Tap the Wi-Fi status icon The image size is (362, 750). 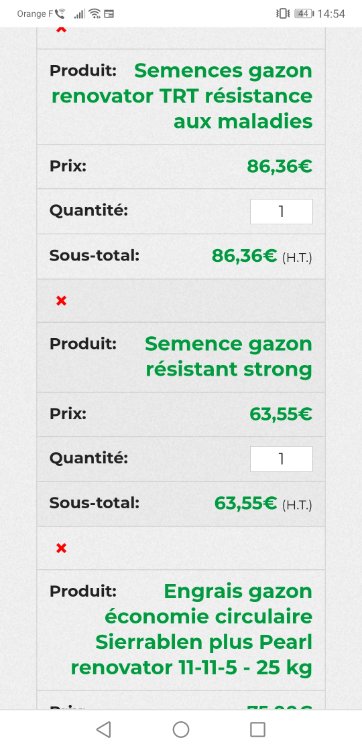pyautogui.click(x=95, y=14)
